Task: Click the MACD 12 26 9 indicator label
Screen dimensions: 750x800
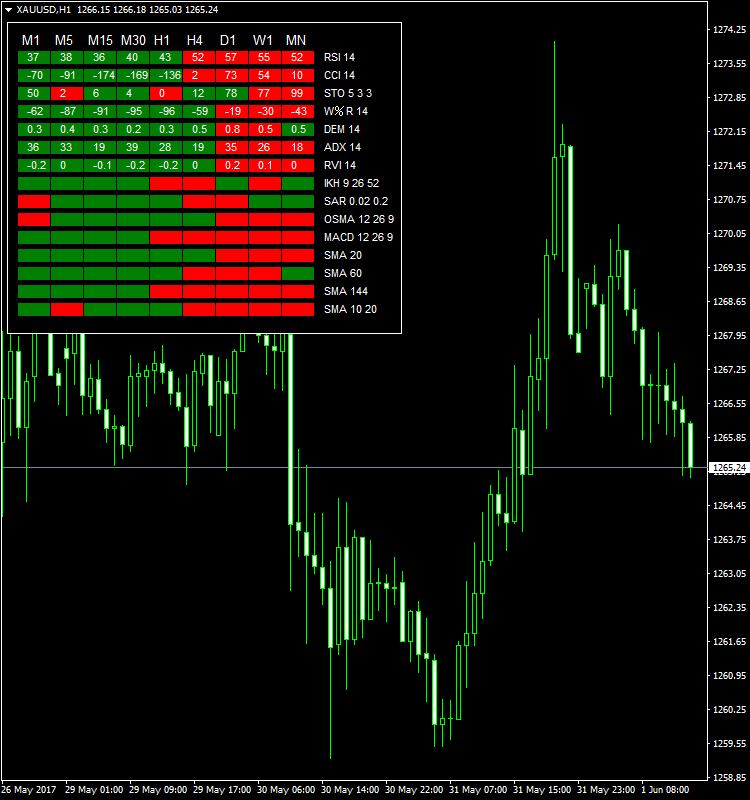Action: (x=358, y=237)
